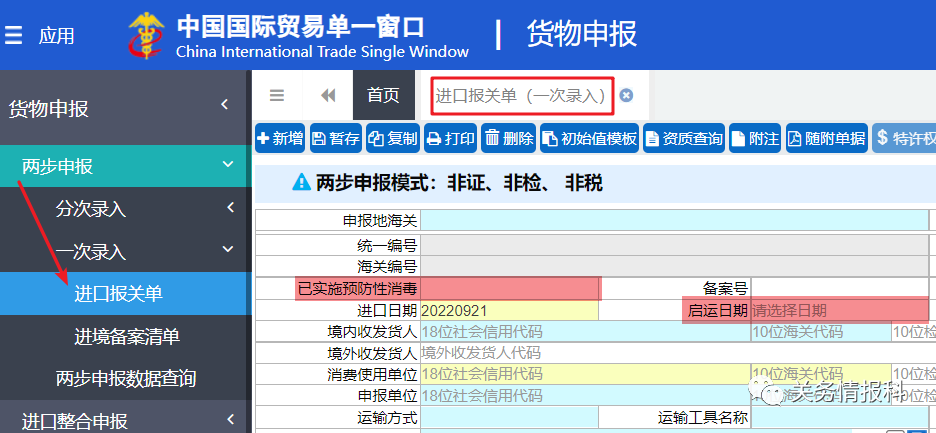The width and height of the screenshot is (936, 433).
Task: Switch to the 首页 tab
Action: (383, 96)
